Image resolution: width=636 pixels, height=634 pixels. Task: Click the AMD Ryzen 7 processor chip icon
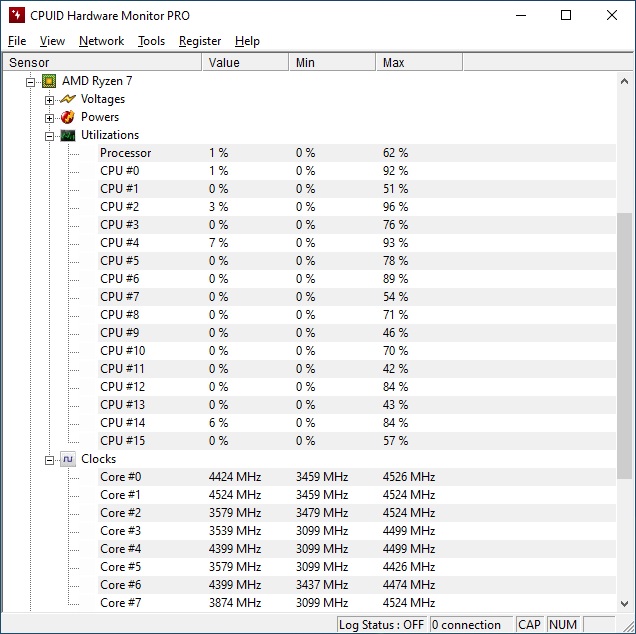(x=49, y=81)
